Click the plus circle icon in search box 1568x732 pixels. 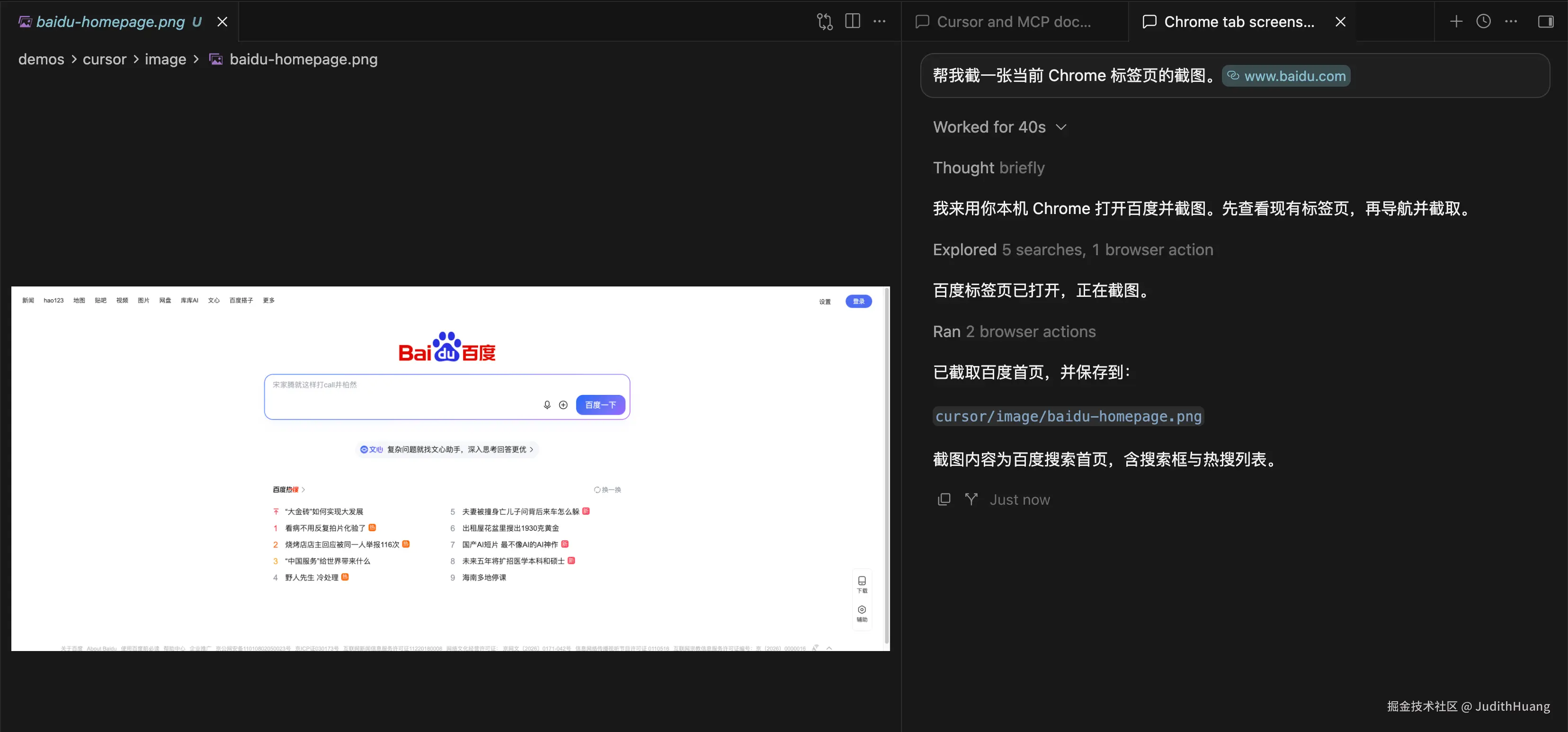[563, 405]
